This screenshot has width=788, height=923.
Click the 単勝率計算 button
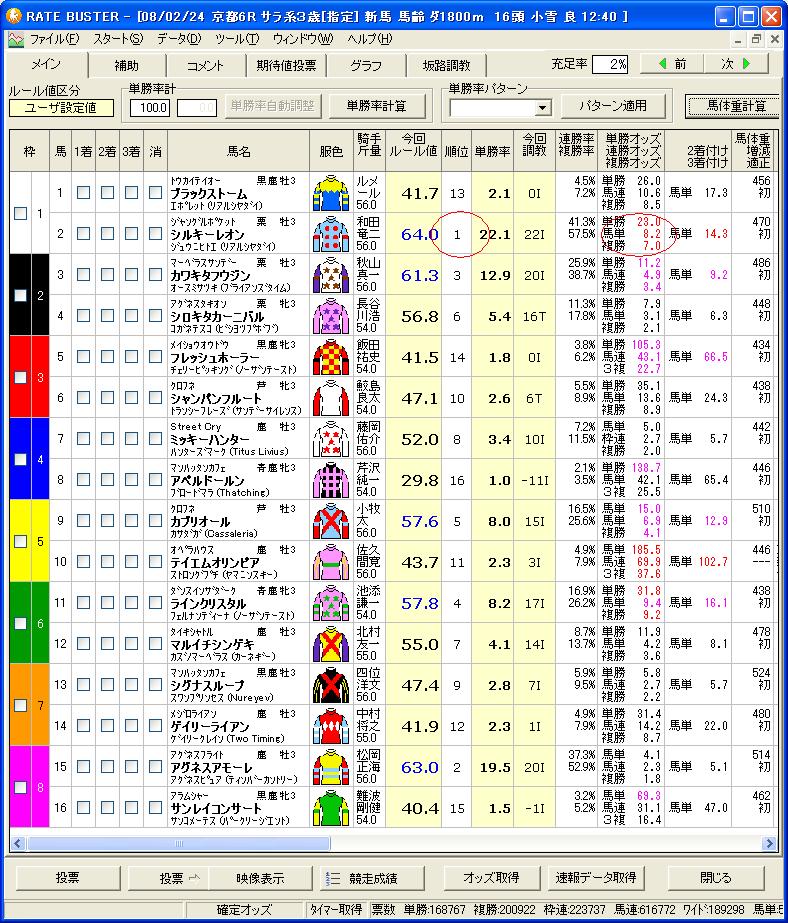point(377,106)
